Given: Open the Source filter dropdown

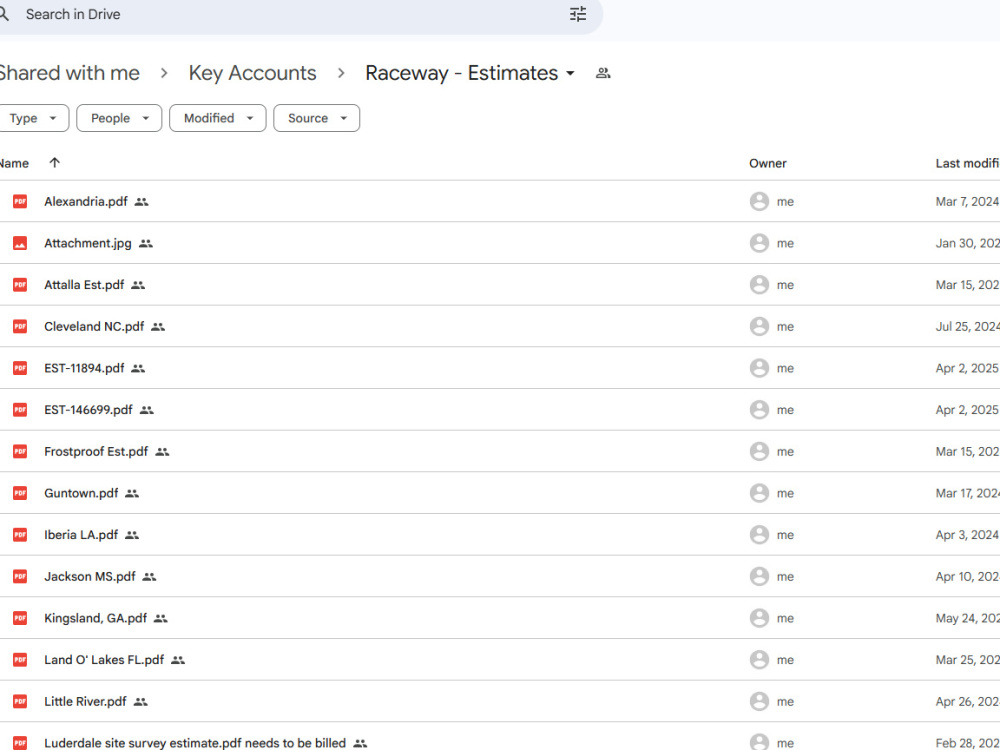Looking at the screenshot, I should click(316, 118).
